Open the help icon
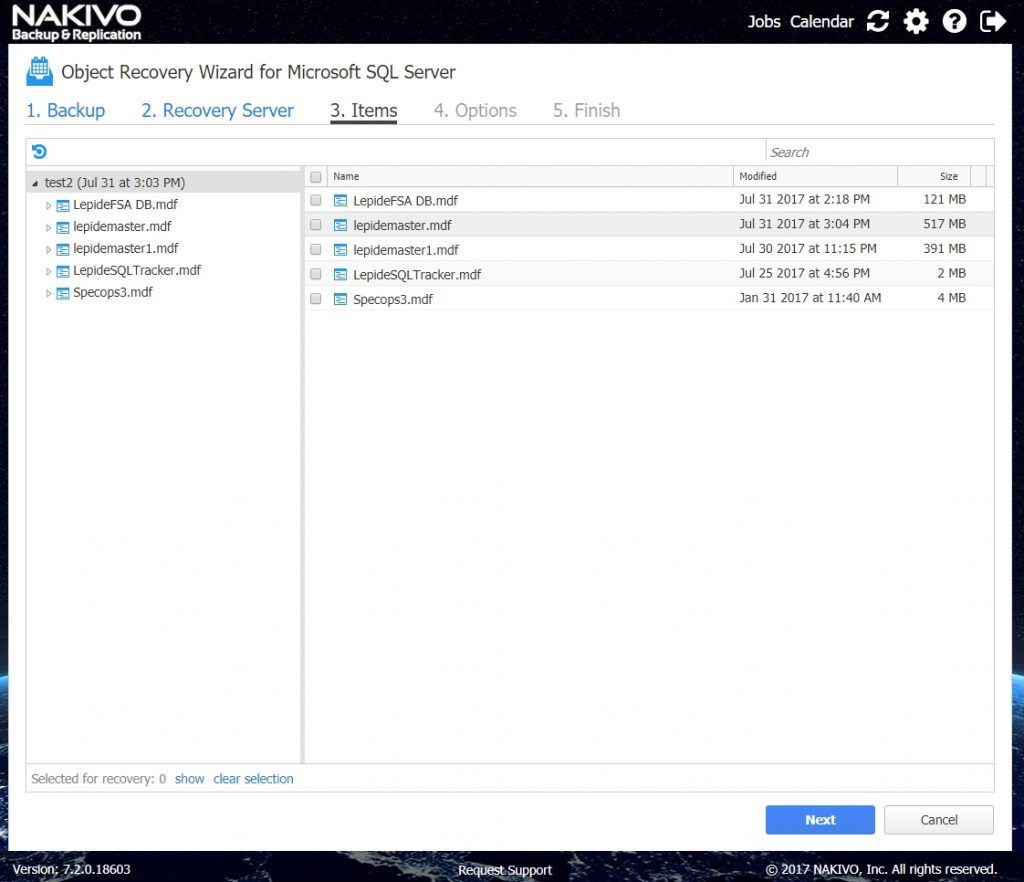The image size is (1024, 882). (953, 21)
